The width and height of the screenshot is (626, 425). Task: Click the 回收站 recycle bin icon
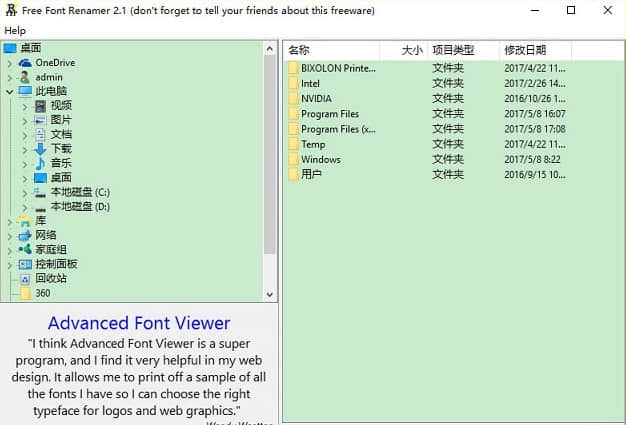tap(25, 279)
